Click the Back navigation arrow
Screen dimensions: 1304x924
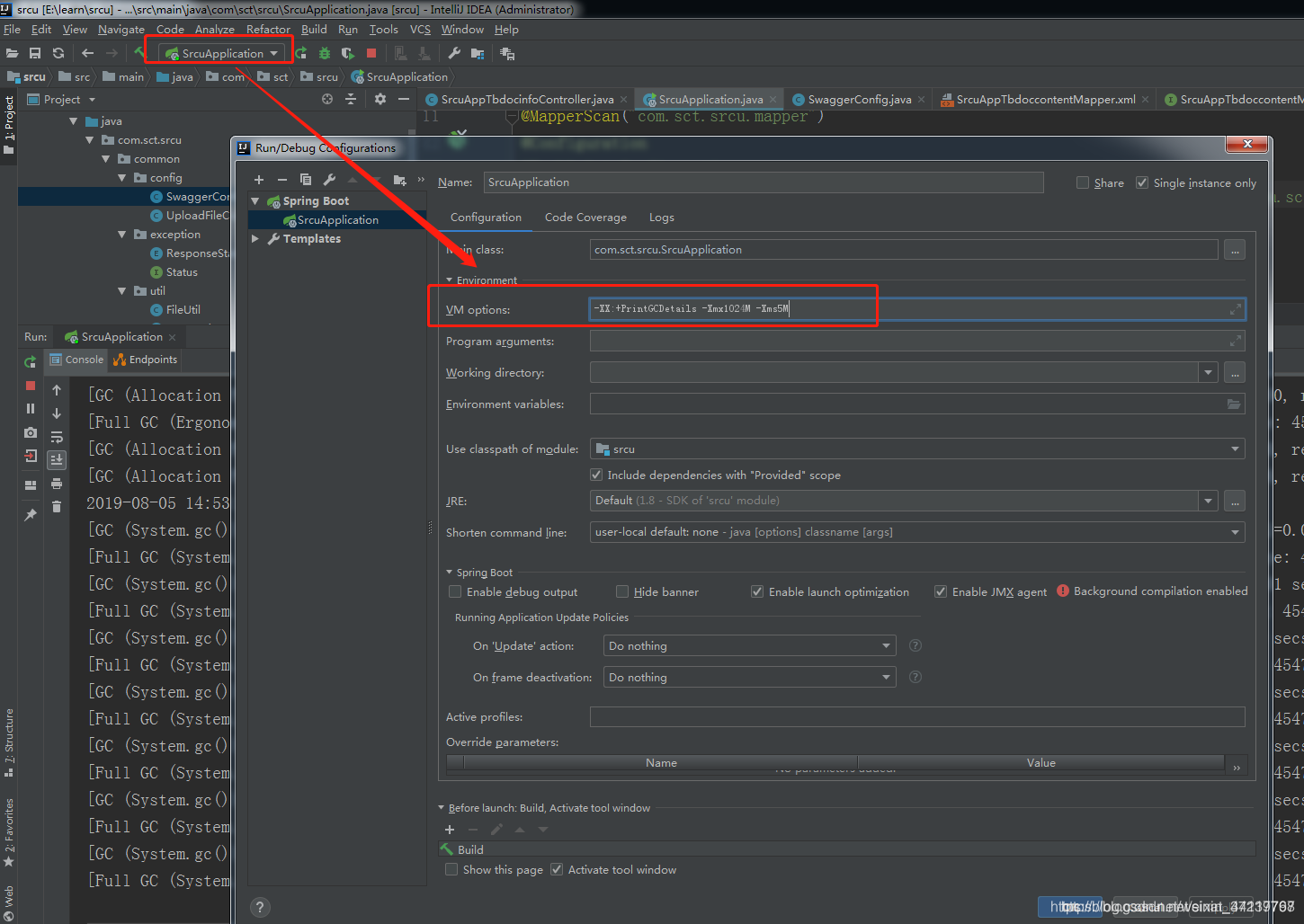pyautogui.click(x=87, y=54)
